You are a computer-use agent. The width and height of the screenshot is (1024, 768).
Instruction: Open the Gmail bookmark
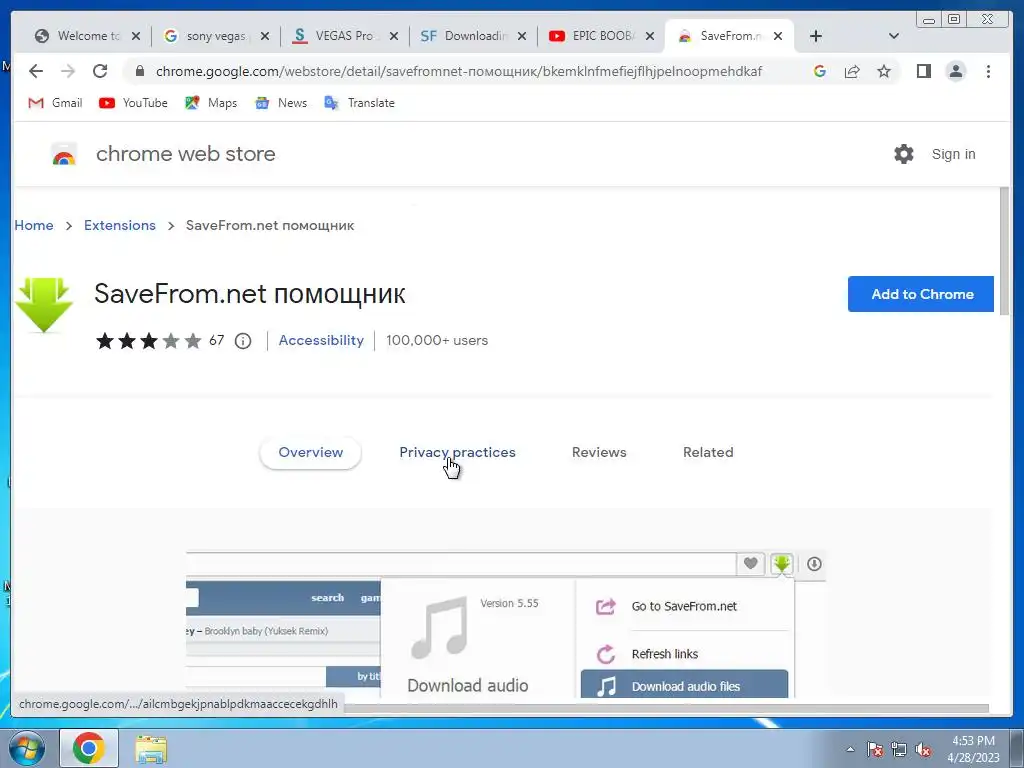(x=56, y=103)
